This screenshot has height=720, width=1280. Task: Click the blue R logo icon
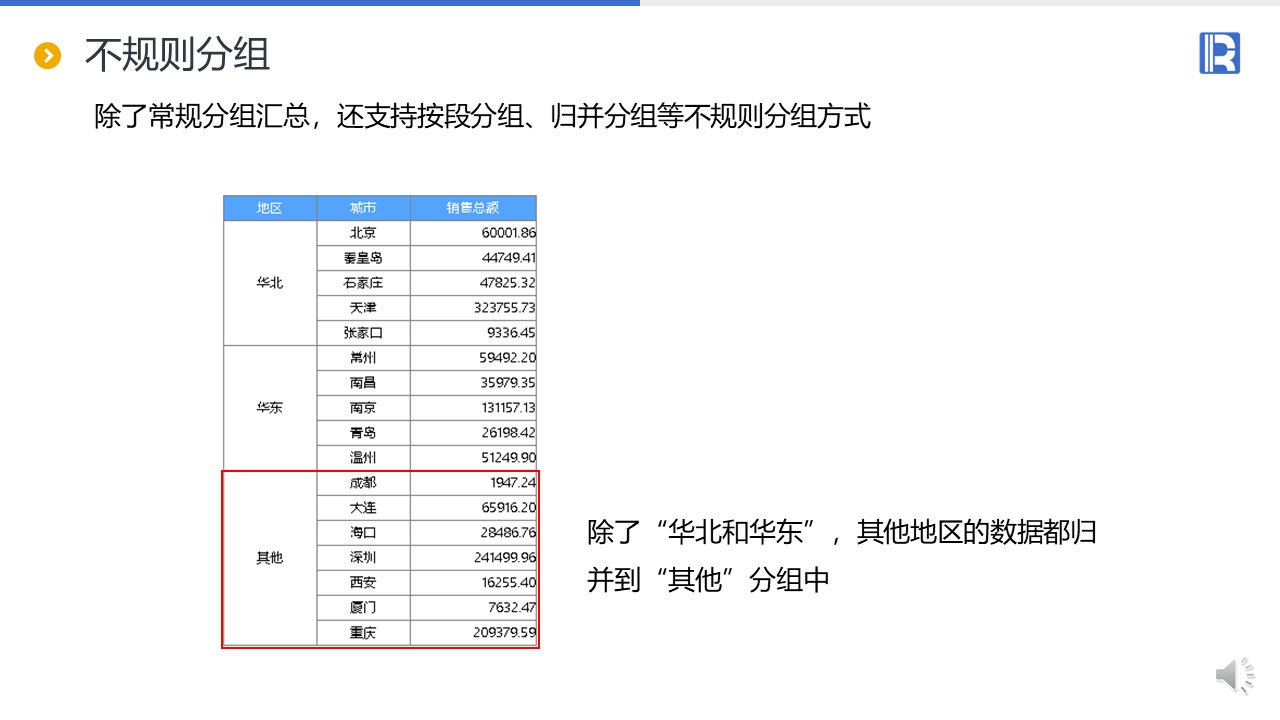pos(1219,53)
